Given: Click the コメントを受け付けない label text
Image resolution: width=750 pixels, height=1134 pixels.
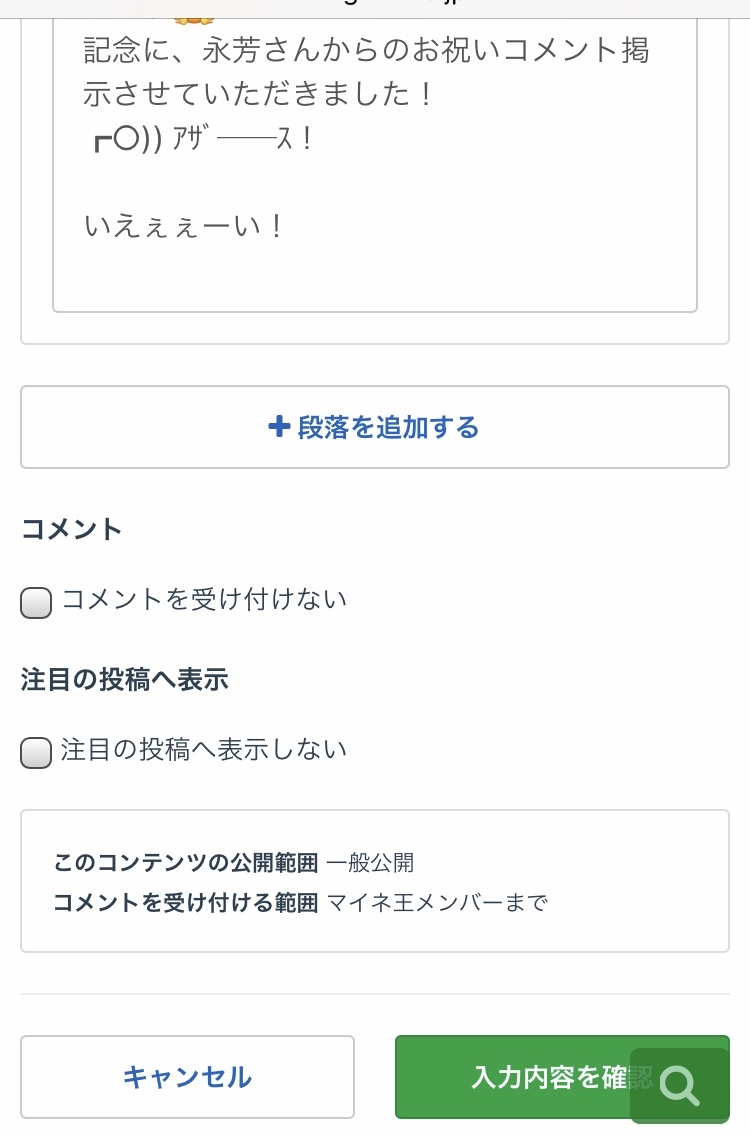Looking at the screenshot, I should tap(204, 599).
